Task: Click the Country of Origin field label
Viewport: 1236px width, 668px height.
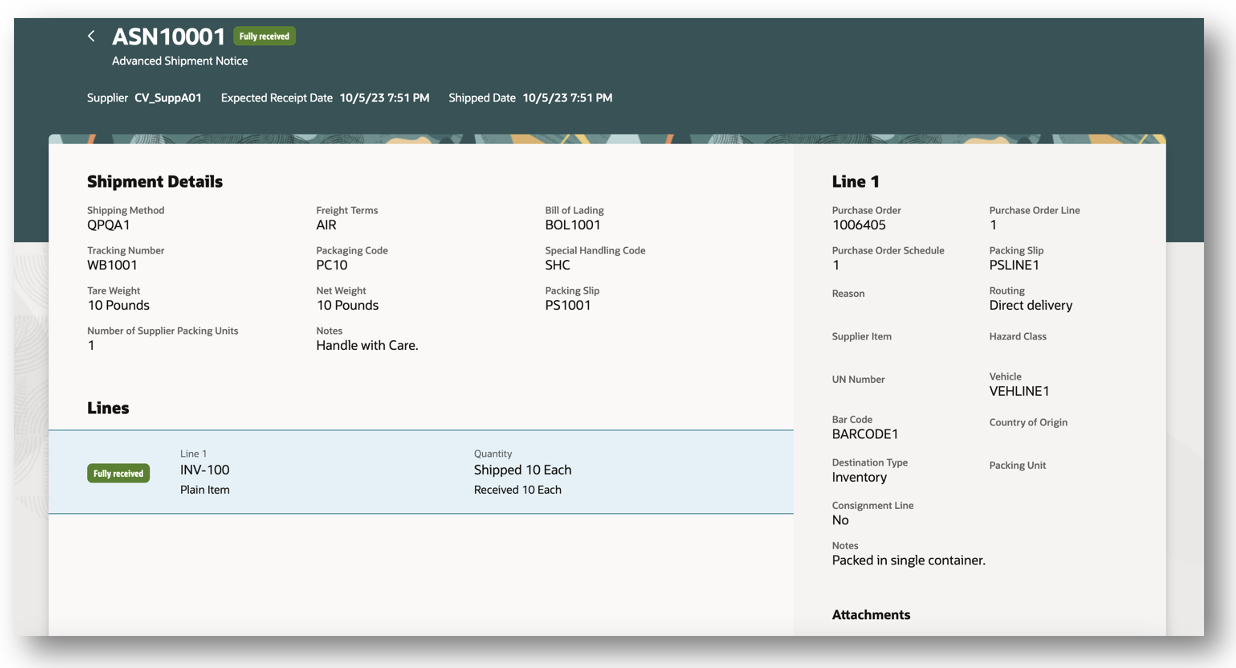Action: point(1028,423)
